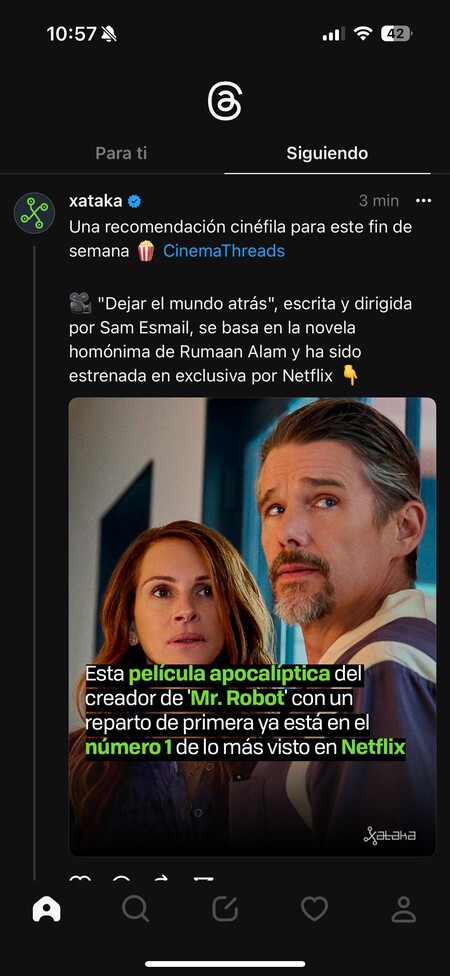Screen dimensions: 450x976
Task: Create a new thread with compose icon
Action: 225,909
